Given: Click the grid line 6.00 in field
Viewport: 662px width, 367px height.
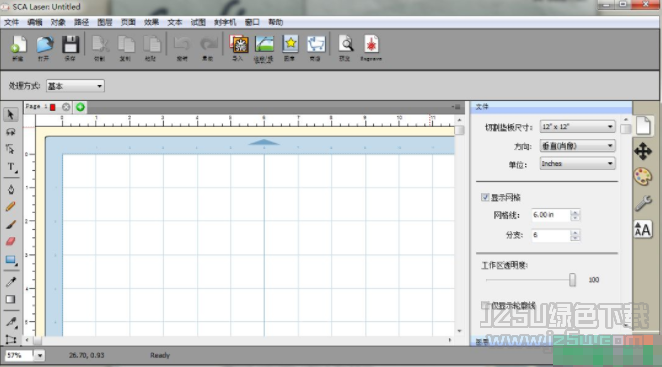Looking at the screenshot, I should 551,215.
